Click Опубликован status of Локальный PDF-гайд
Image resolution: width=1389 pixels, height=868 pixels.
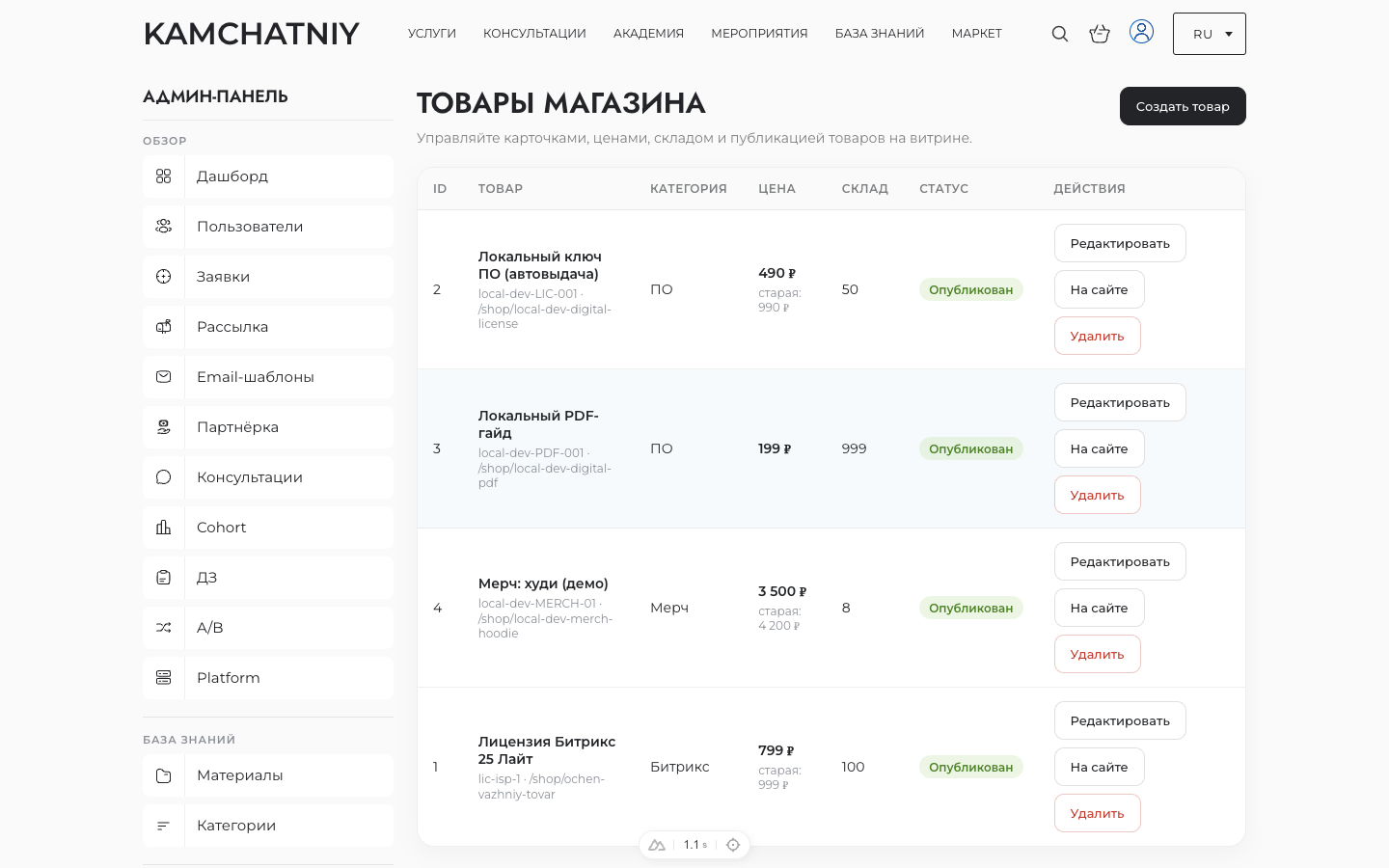(970, 448)
